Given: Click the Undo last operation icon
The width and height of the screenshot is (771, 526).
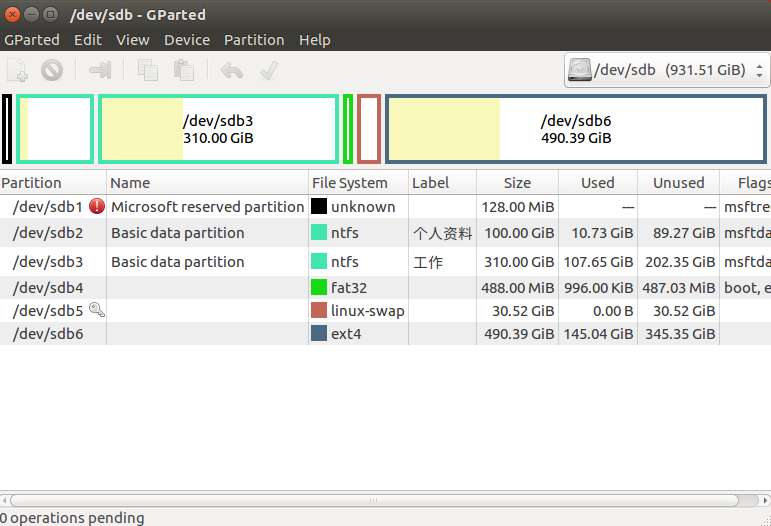Looking at the screenshot, I should coord(232,70).
